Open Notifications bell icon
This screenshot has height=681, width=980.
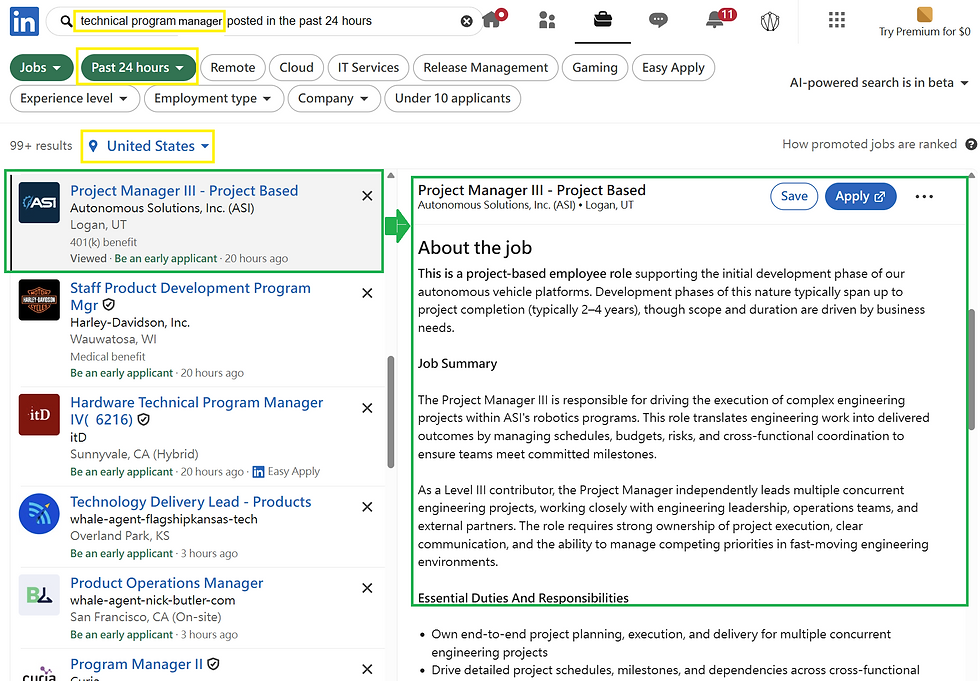pos(716,19)
